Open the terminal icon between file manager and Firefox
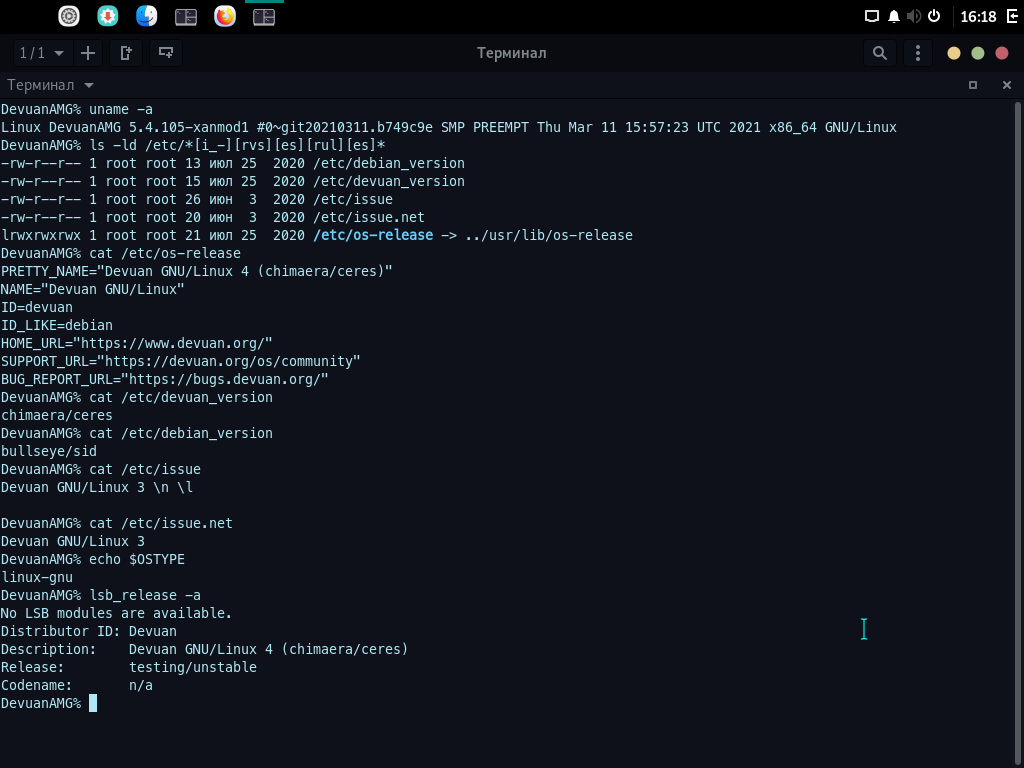 point(186,17)
